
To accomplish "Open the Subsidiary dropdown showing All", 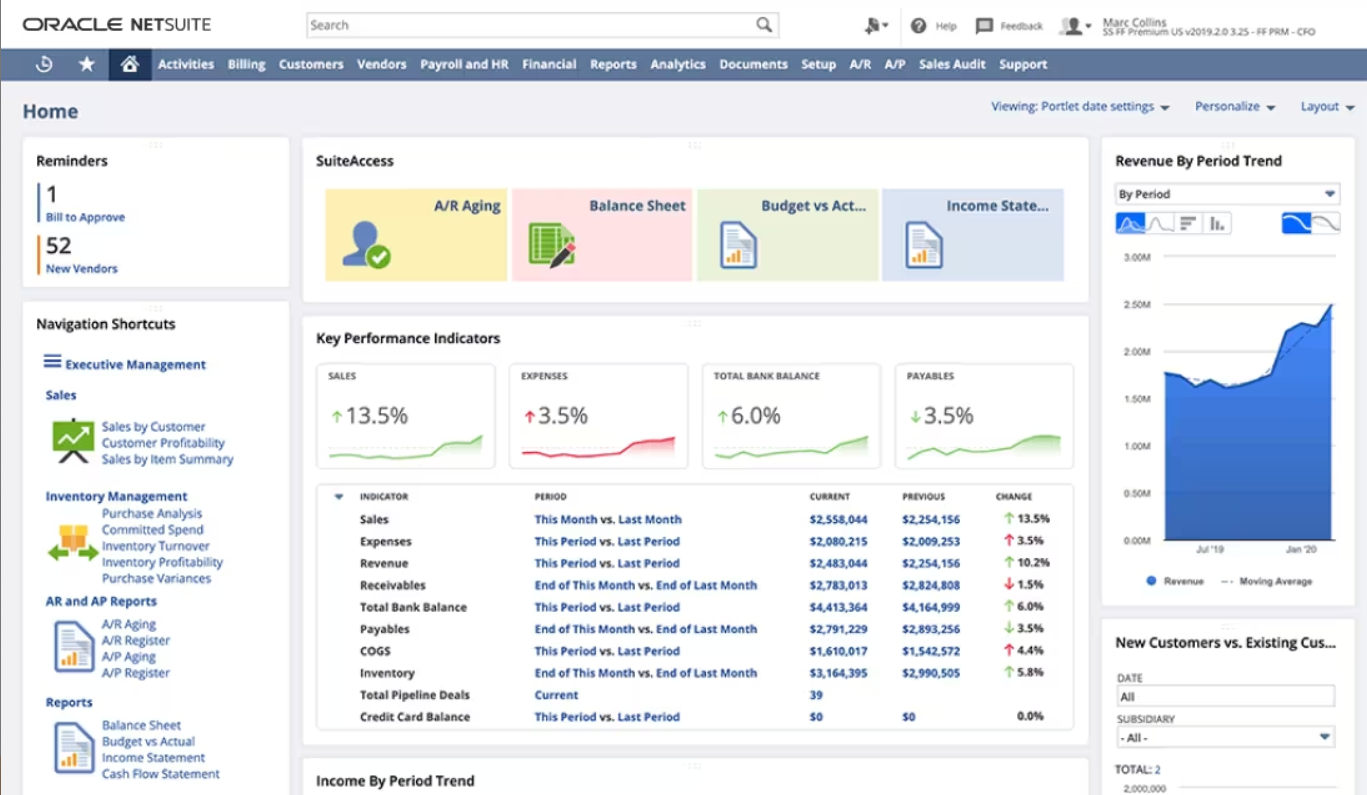I will (x=1225, y=737).
